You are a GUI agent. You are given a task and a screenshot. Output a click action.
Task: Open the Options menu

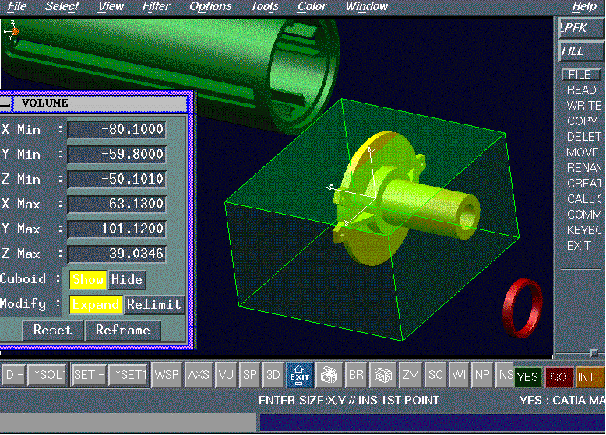210,6
